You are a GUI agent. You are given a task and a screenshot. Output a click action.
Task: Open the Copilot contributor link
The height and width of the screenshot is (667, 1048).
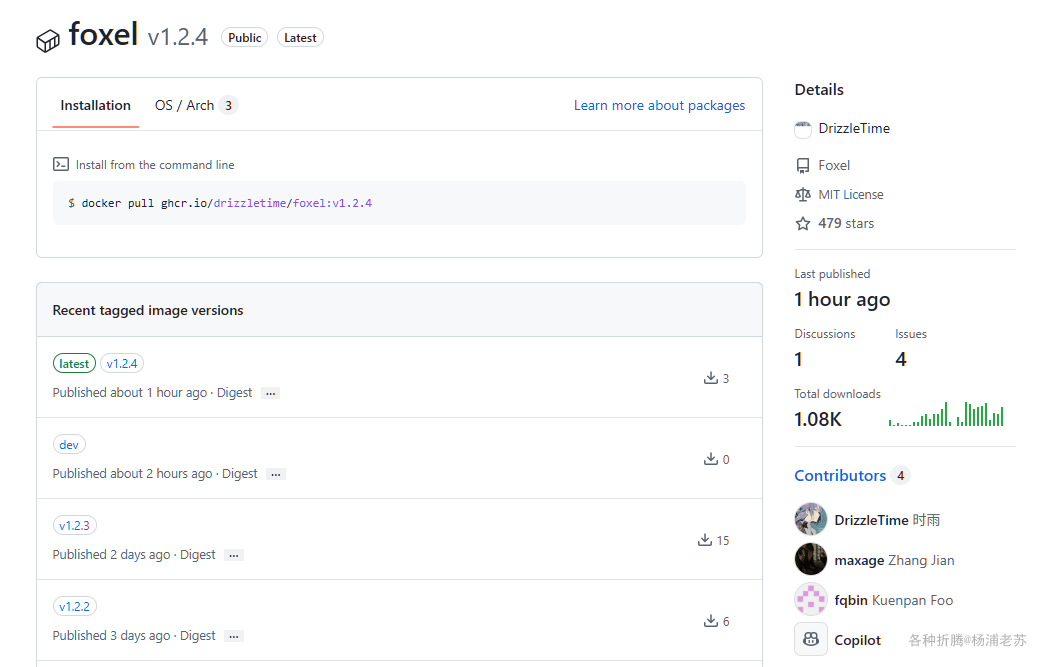(857, 640)
